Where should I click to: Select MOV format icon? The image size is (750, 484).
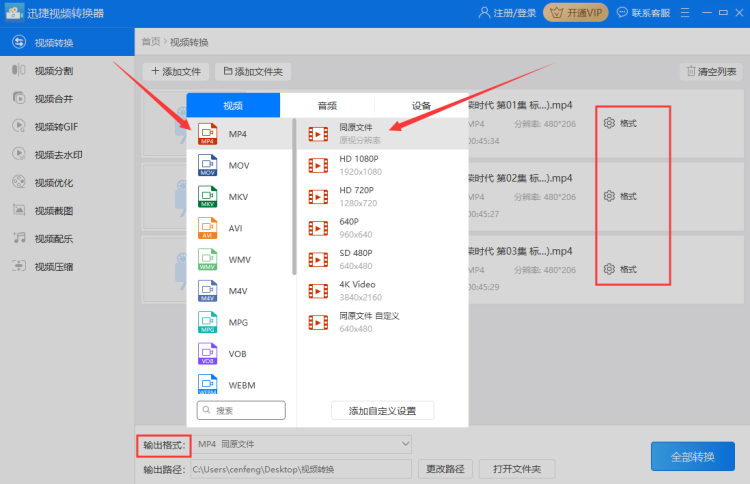pos(208,165)
